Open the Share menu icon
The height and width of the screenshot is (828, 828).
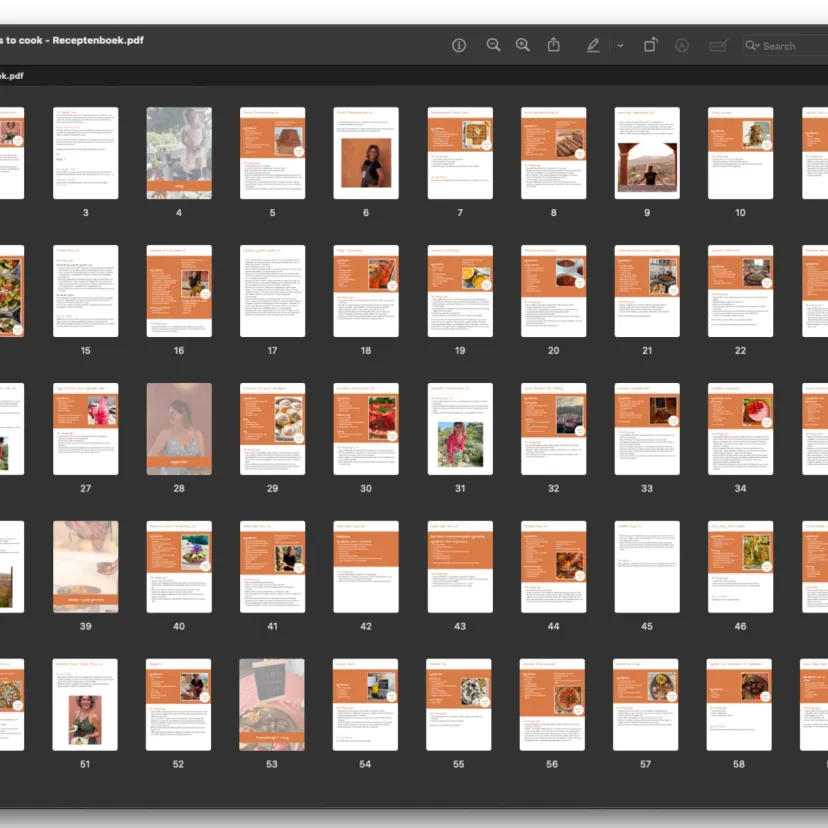(554, 45)
